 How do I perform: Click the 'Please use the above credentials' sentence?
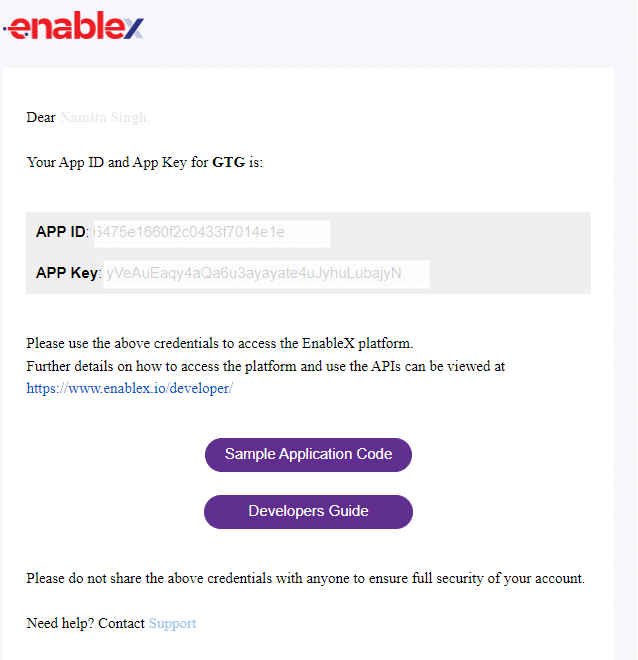(220, 343)
